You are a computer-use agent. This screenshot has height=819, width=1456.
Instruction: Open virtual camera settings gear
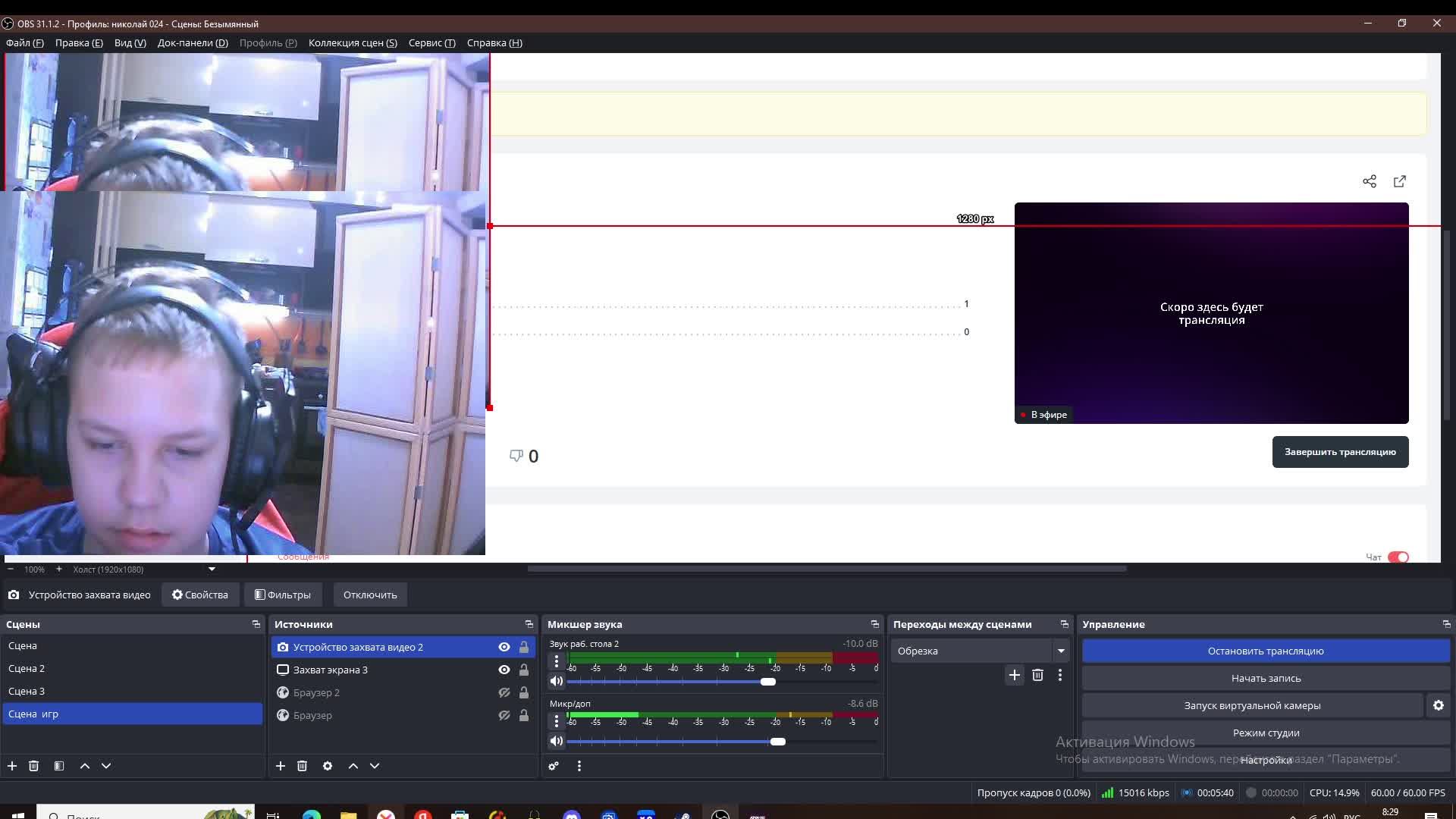pos(1438,705)
